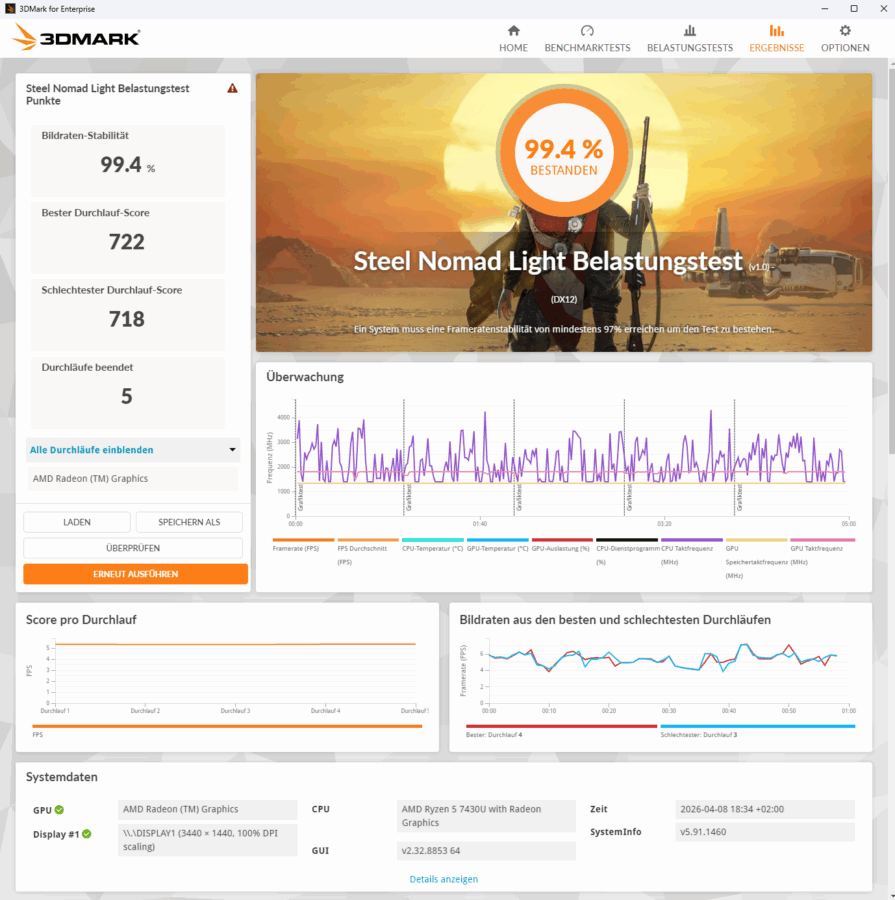
Task: Click the green GPU status checkmark
Action: tap(59, 810)
